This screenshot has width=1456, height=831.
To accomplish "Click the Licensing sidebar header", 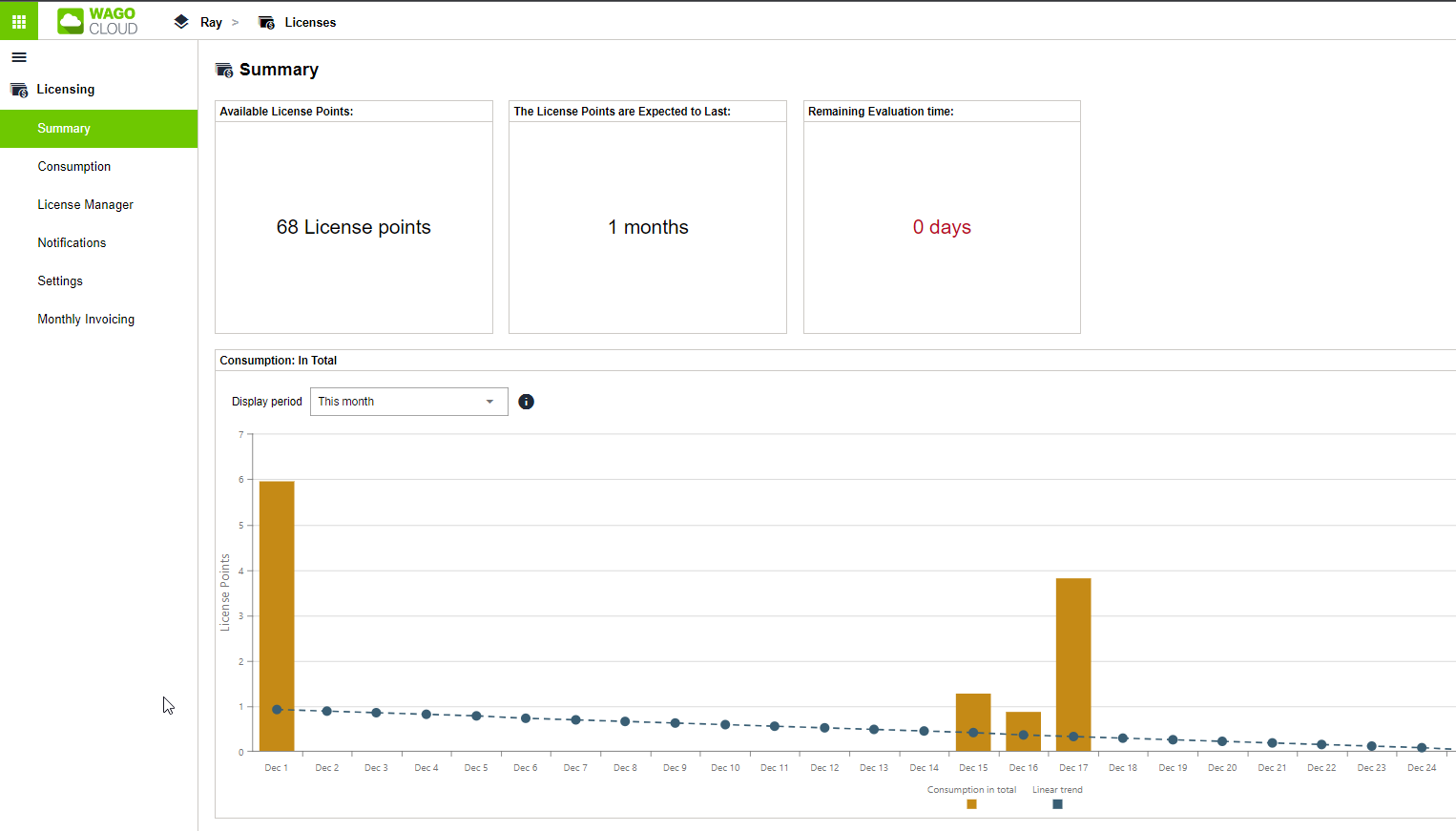I will click(66, 90).
